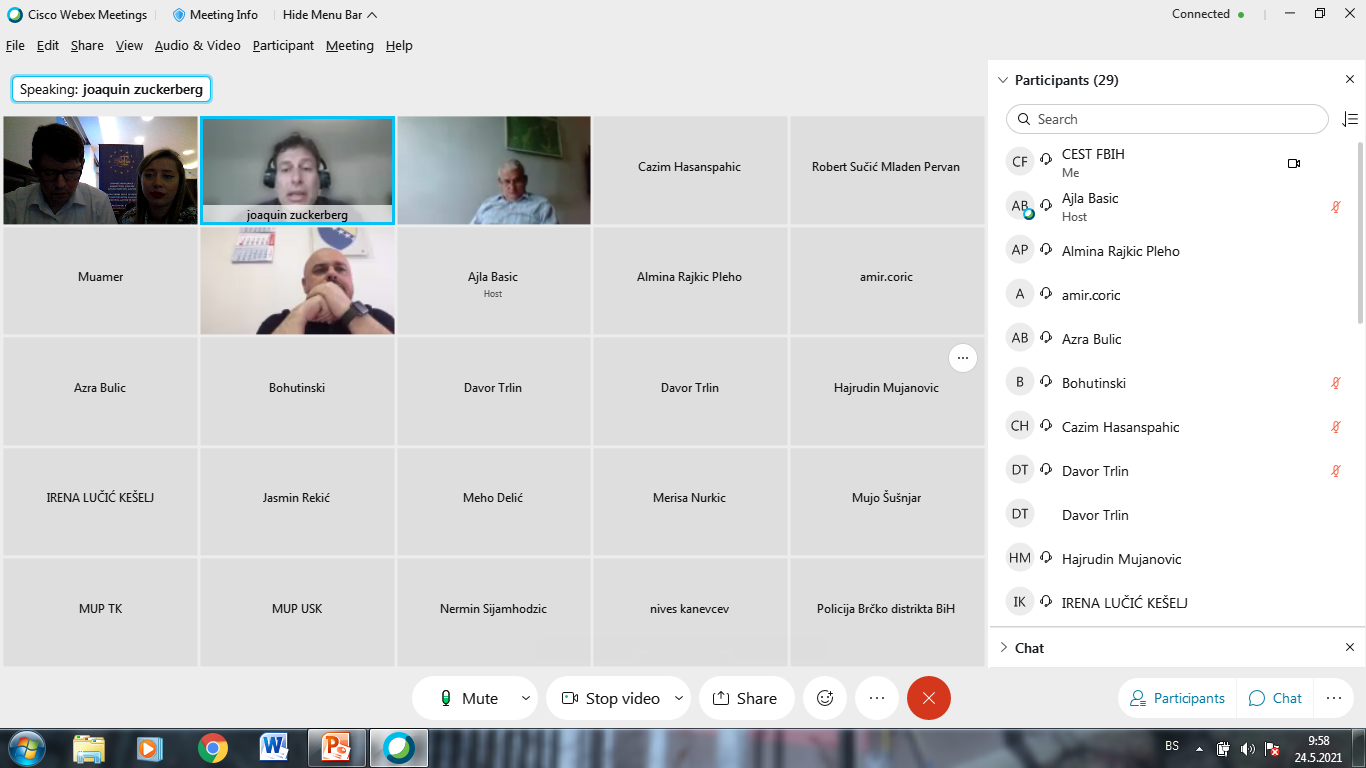
Task: Open video options arrow beside Stop video
Action: click(x=679, y=698)
